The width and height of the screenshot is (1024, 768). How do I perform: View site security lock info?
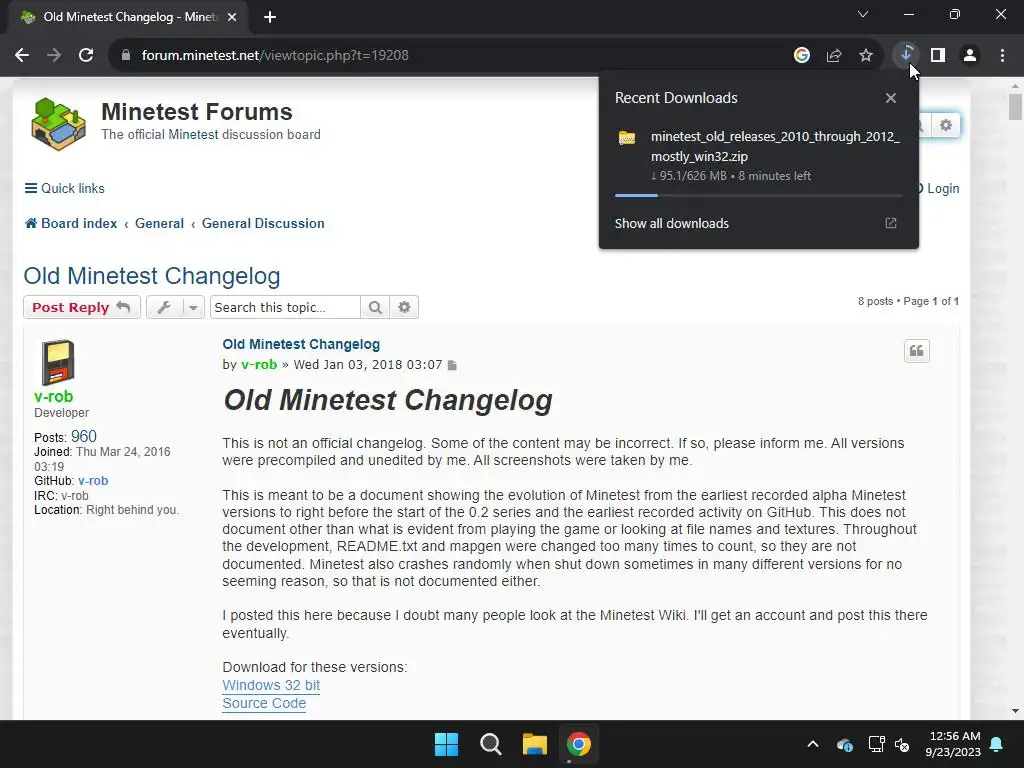coord(126,56)
